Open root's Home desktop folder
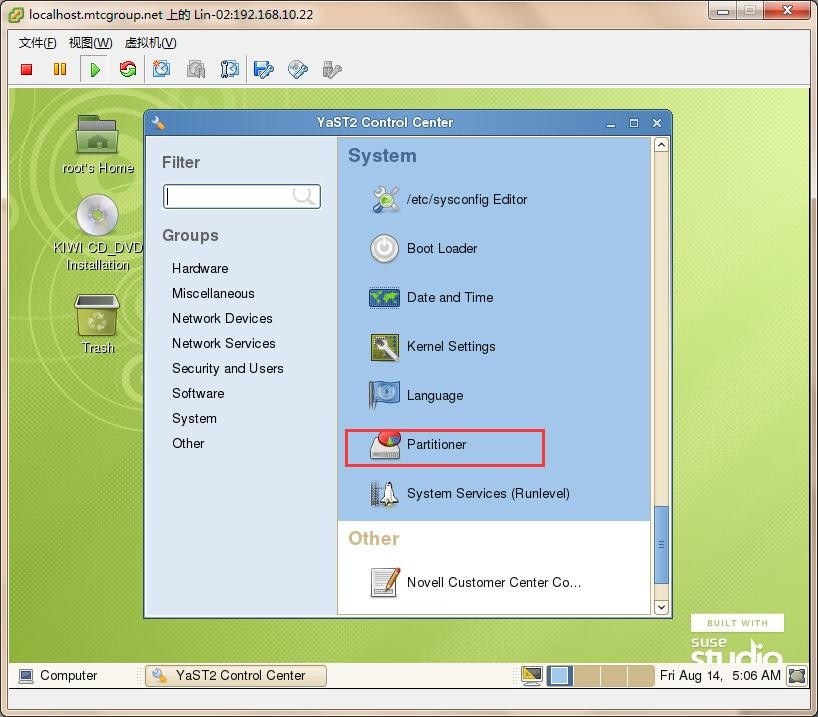This screenshot has width=818, height=717. [98, 145]
